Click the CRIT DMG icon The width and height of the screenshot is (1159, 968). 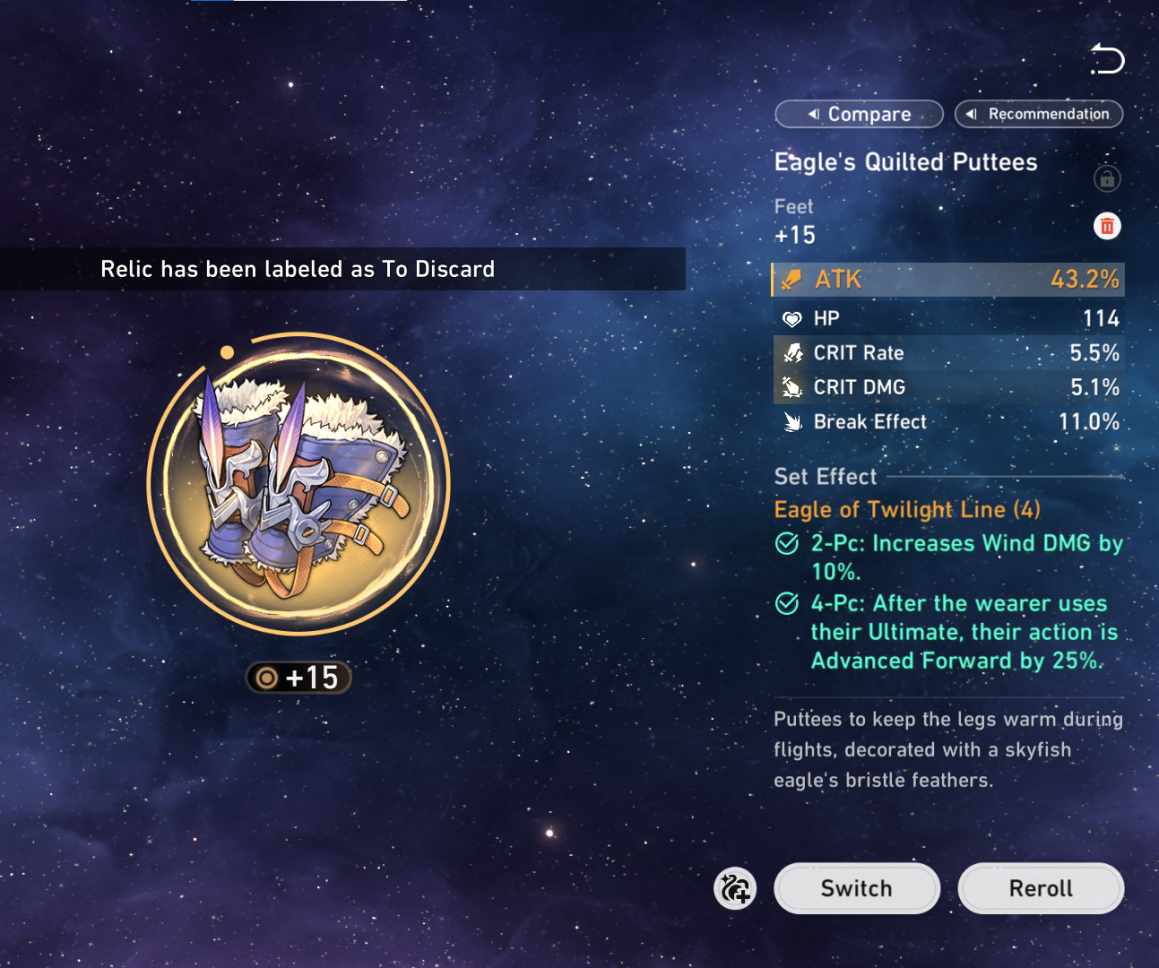(792, 387)
